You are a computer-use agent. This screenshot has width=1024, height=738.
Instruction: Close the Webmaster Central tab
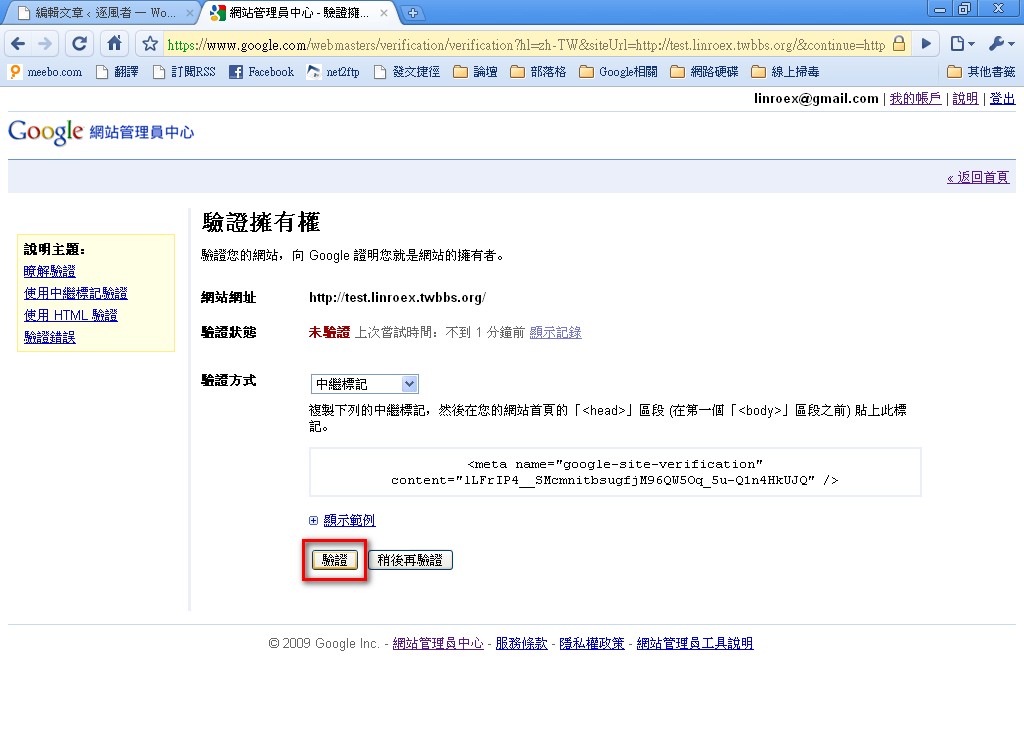tap(384, 12)
